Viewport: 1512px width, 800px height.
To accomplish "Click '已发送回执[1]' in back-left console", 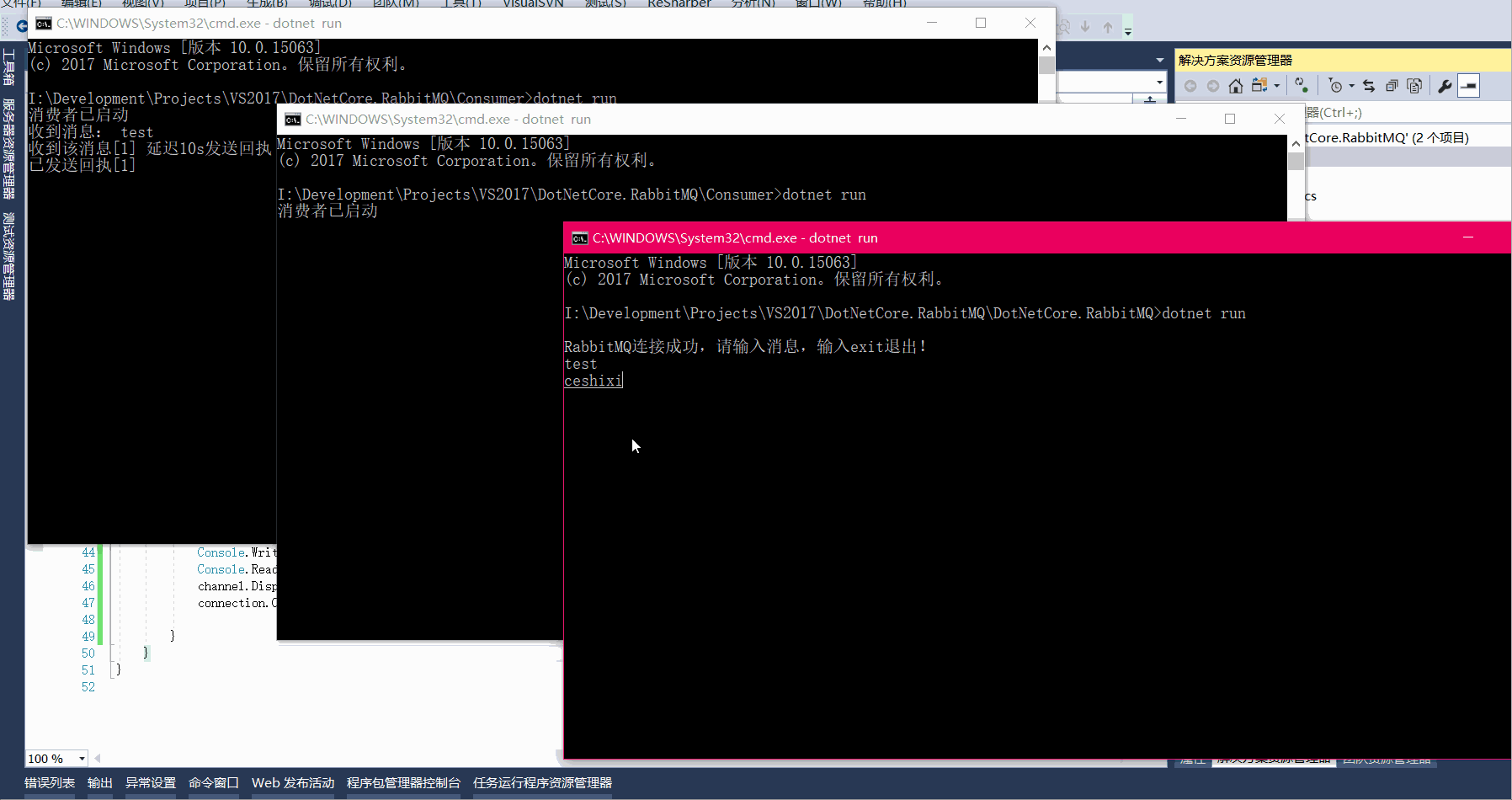I will coord(83,166).
